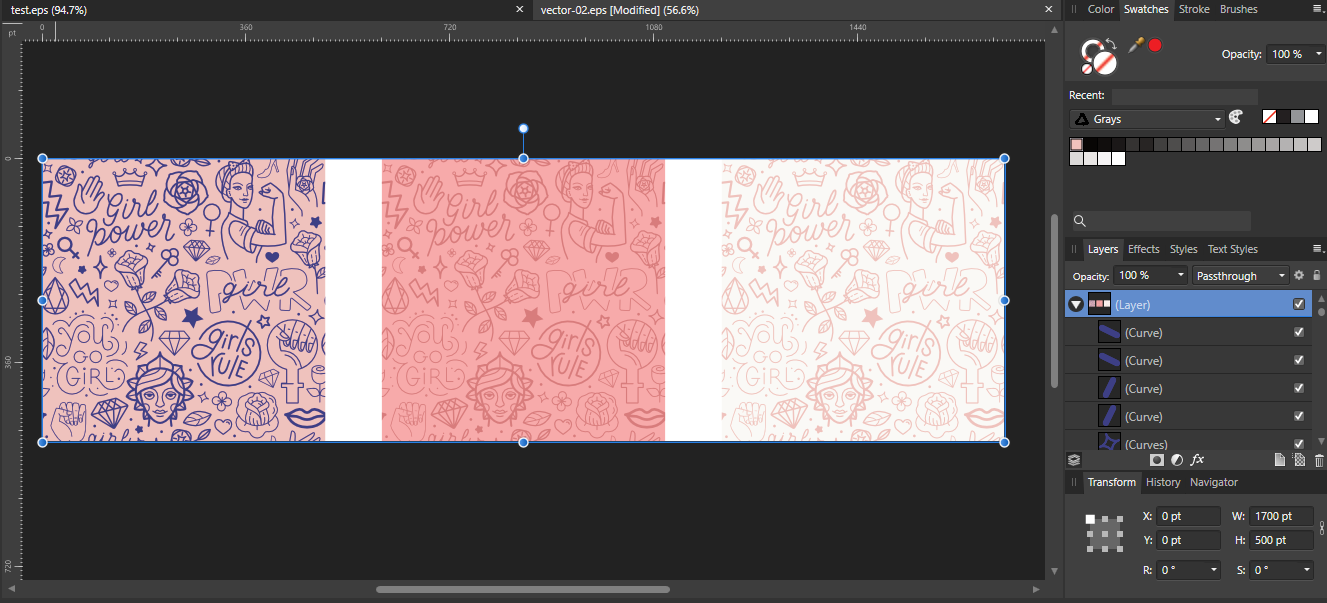Uncheck the (Curves) layer visibility checkbox
The height and width of the screenshot is (603, 1327).
point(1299,443)
